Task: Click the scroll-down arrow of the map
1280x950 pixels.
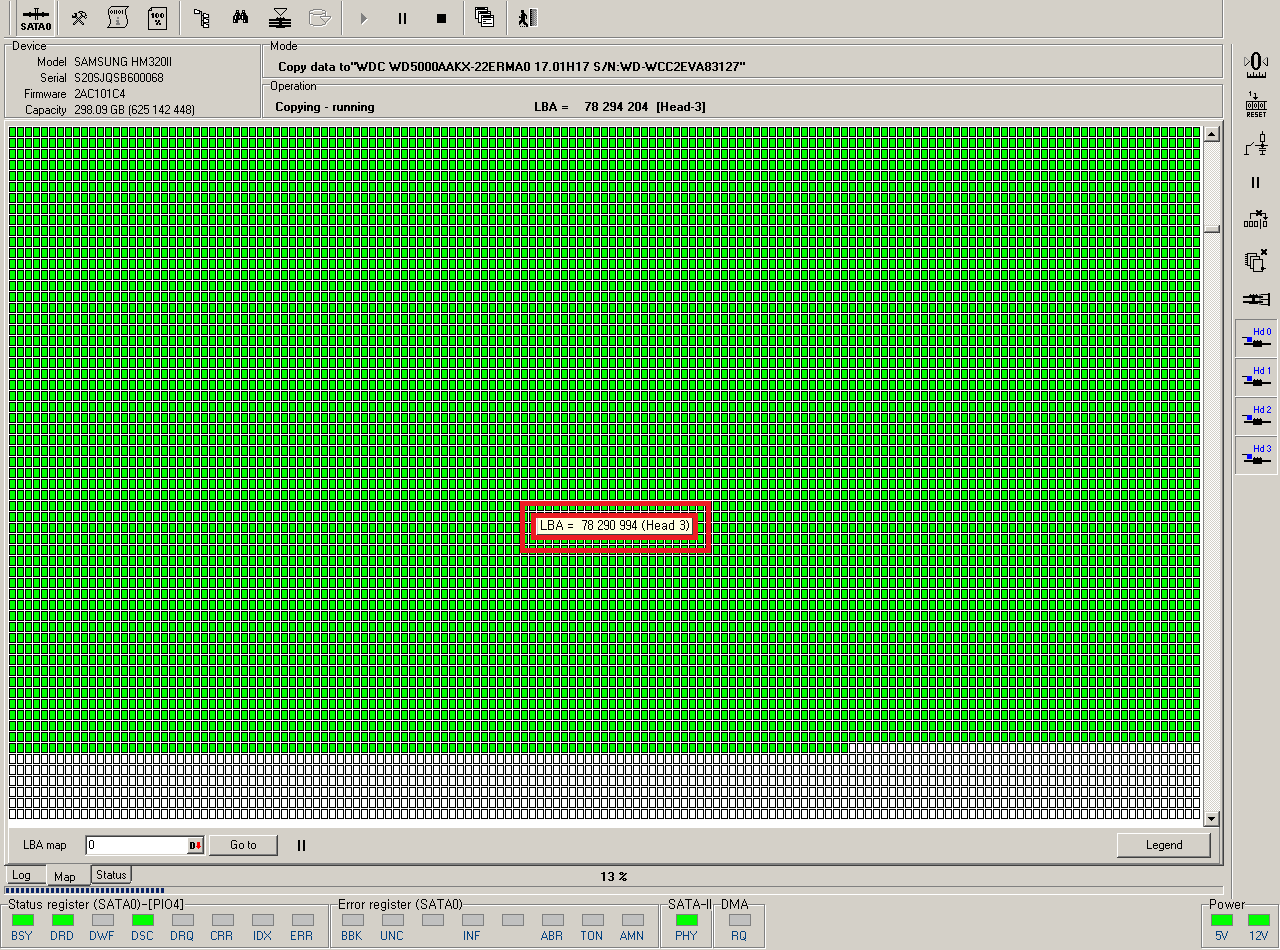Action: [1212, 819]
